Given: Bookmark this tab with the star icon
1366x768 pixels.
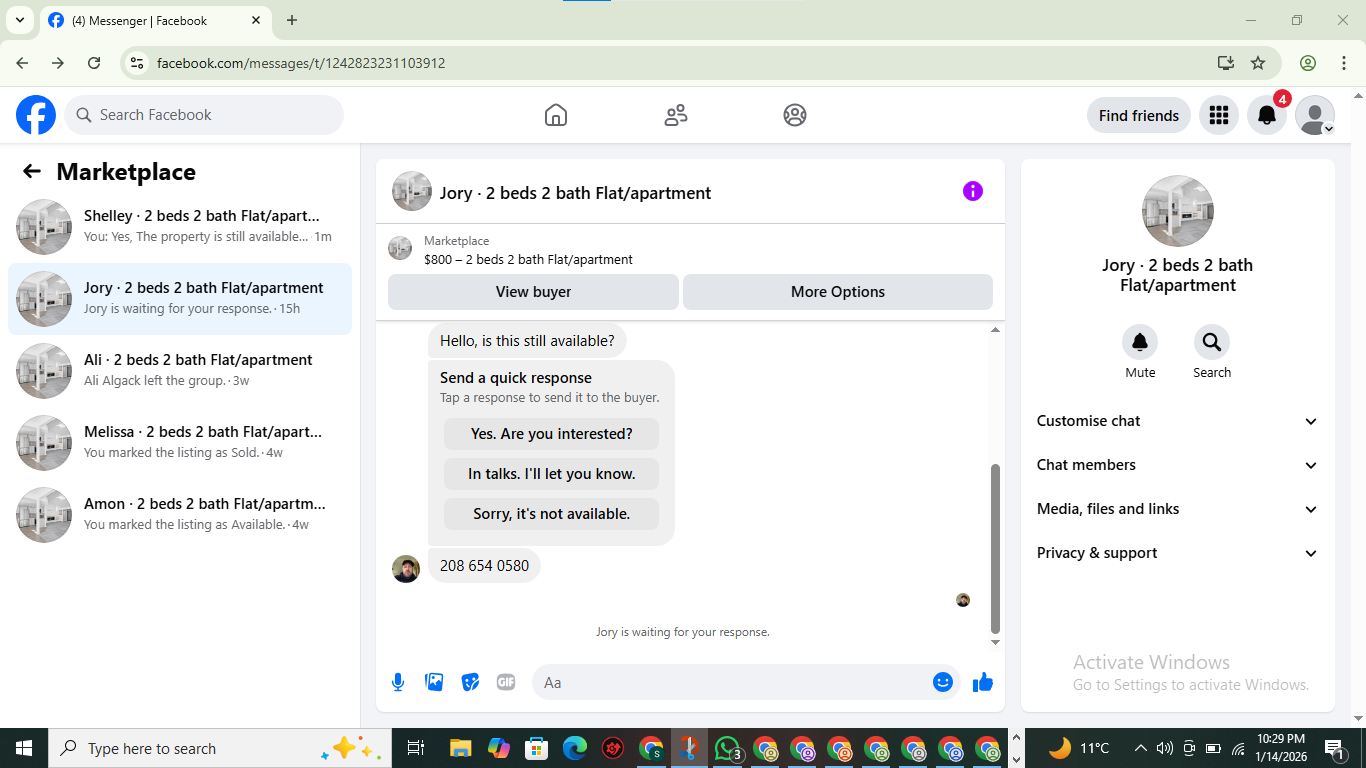Looking at the screenshot, I should click(1258, 63).
